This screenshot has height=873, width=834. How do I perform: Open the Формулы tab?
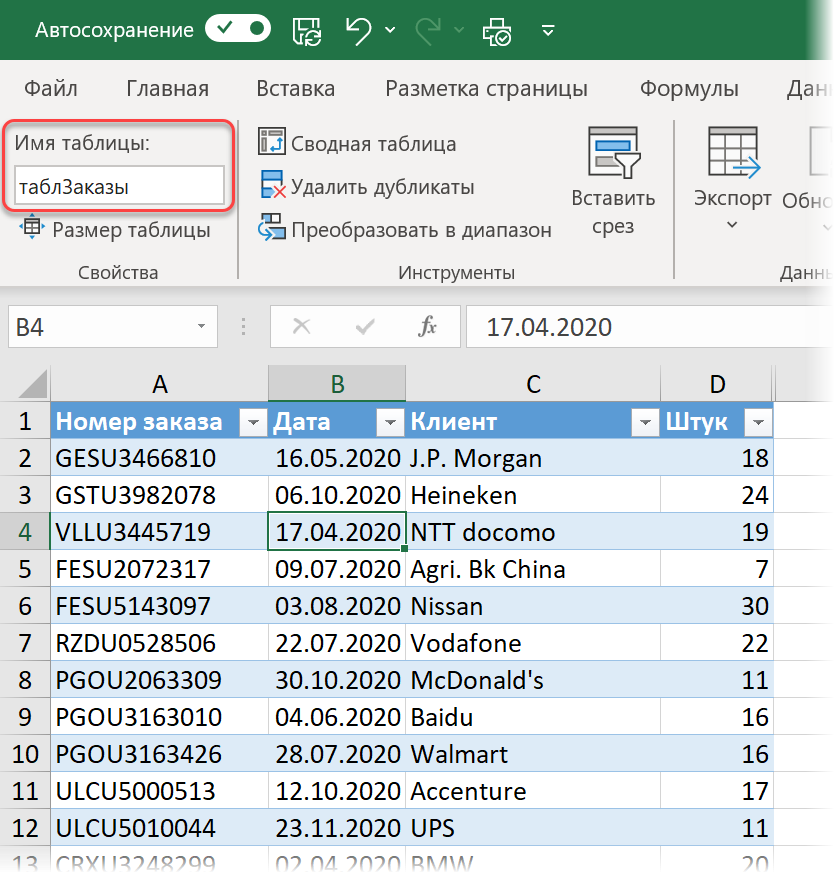(689, 89)
